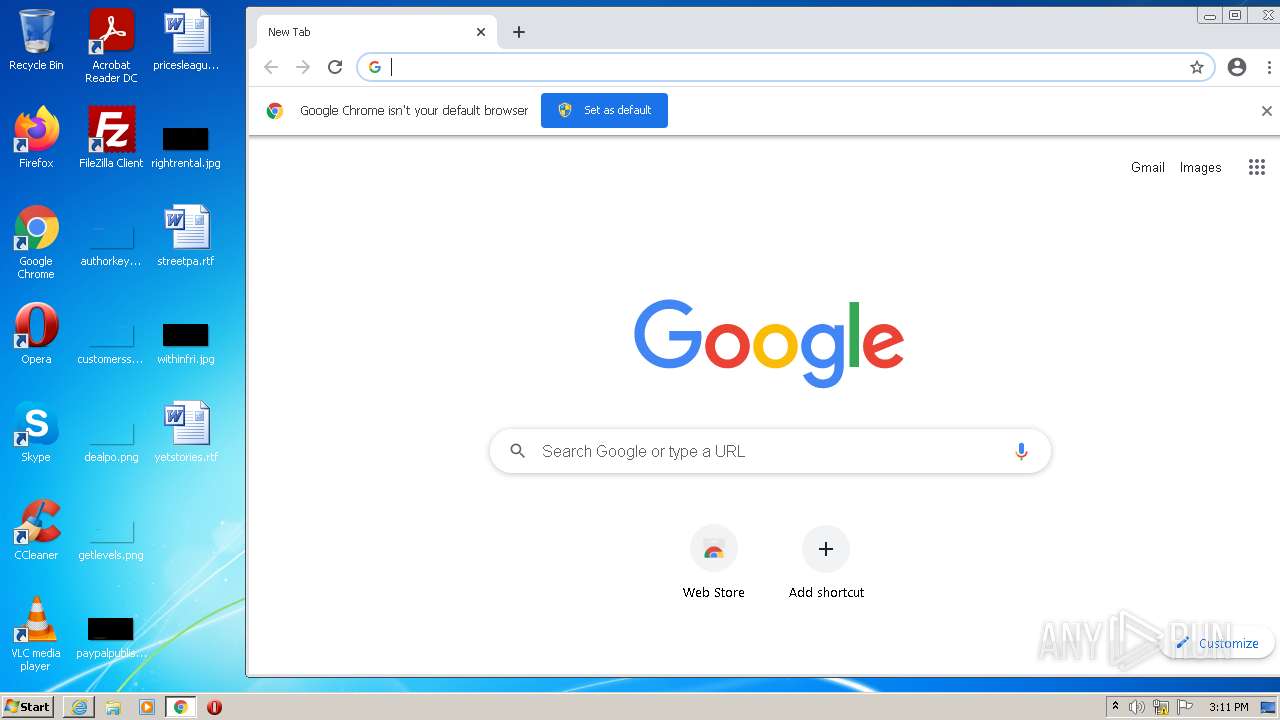
Task: Click the 3:11 PM clock
Action: (x=1228, y=707)
